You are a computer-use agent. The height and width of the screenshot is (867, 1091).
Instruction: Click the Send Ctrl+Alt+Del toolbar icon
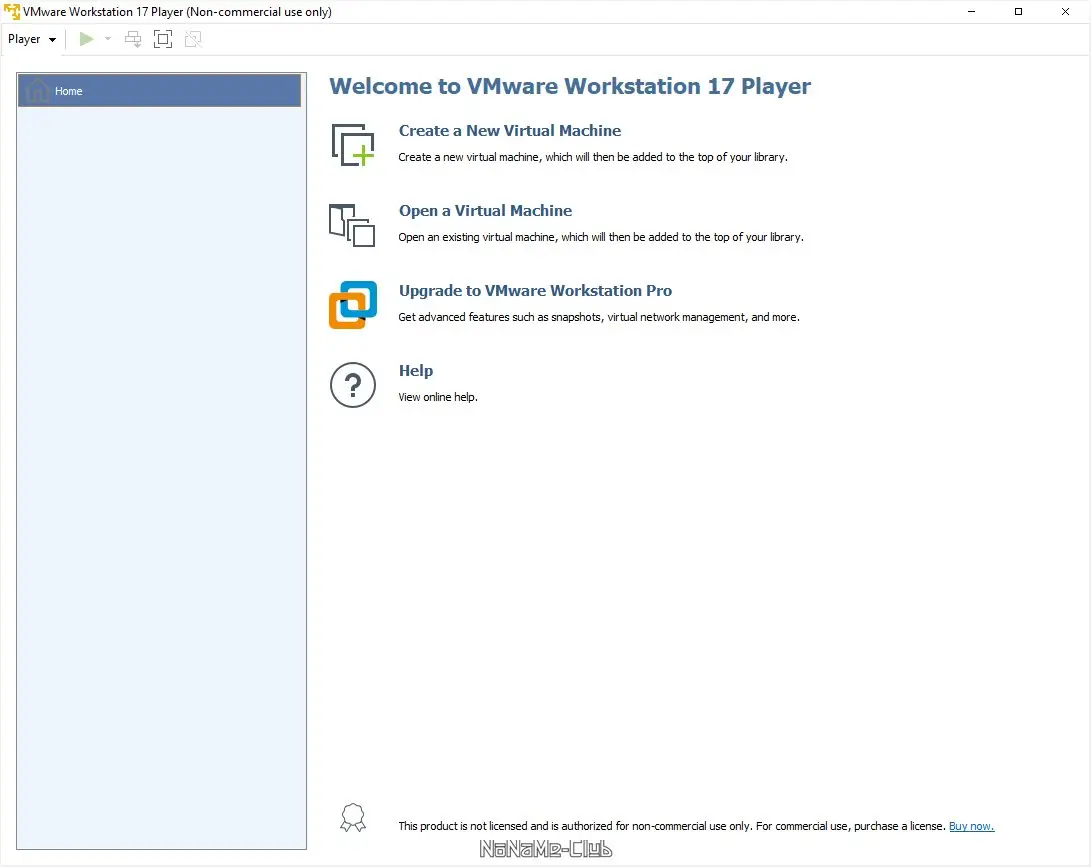tap(133, 39)
